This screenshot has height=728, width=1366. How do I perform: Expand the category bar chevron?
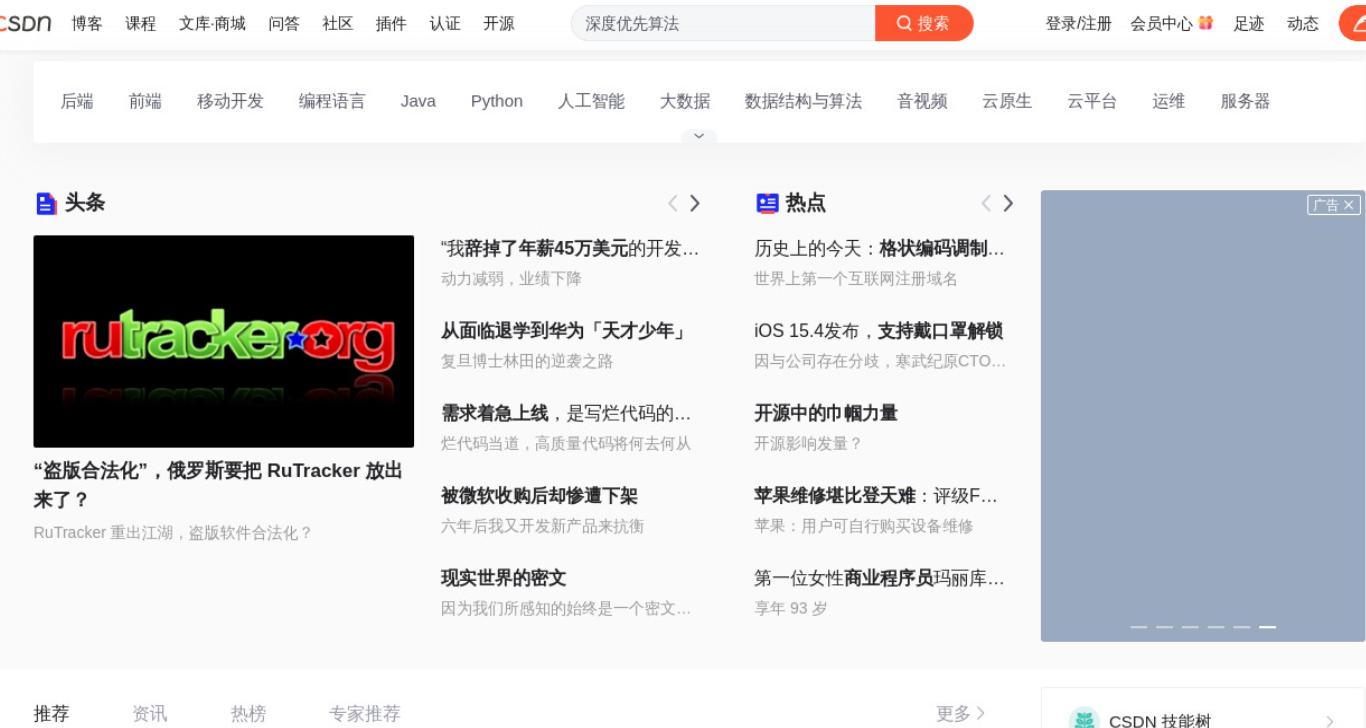[x=699, y=136]
